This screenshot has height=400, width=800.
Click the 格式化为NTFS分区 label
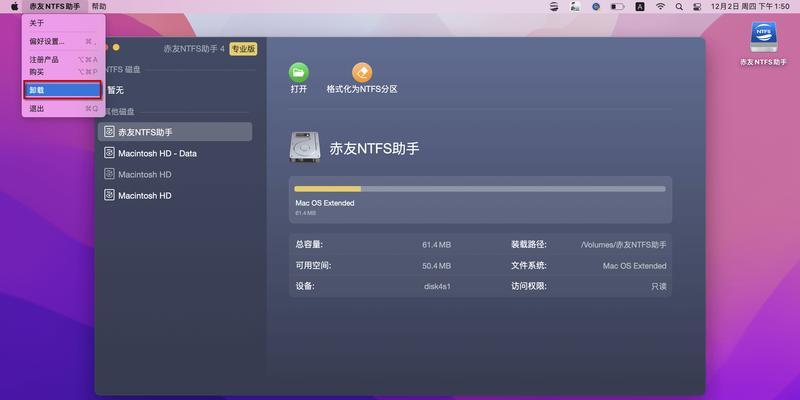[x=362, y=89]
